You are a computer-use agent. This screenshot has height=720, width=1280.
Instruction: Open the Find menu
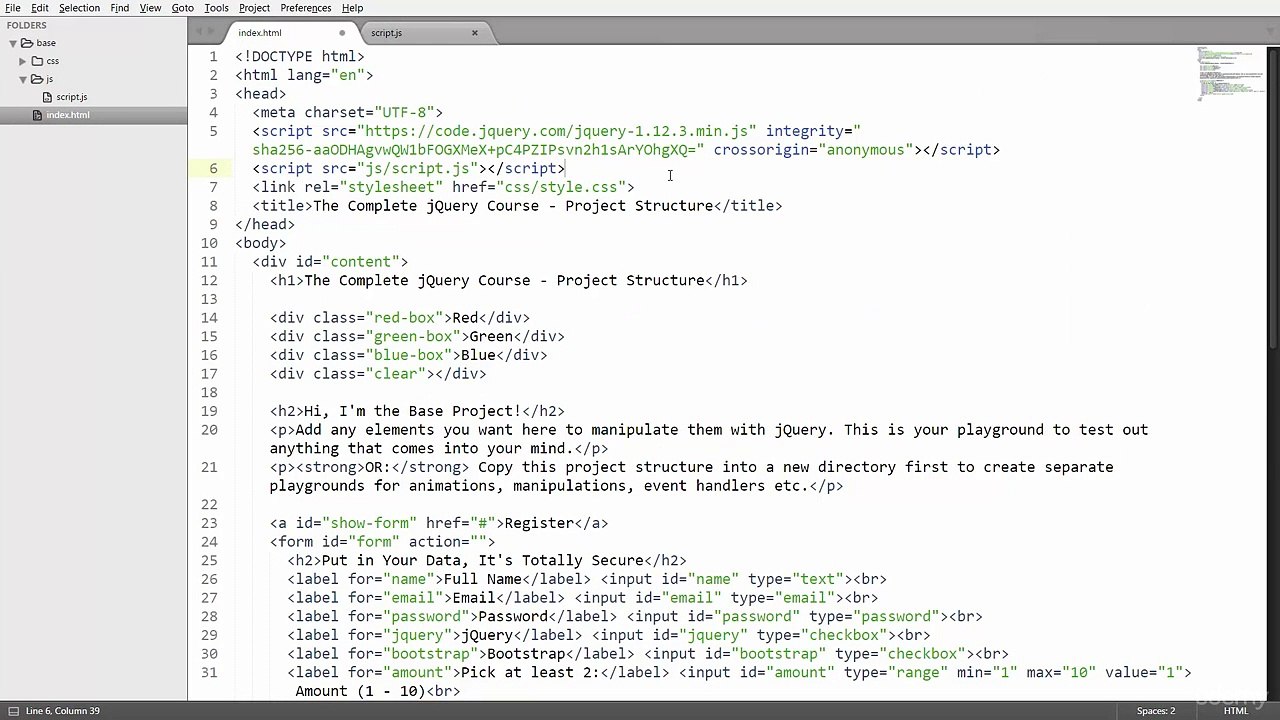point(119,8)
